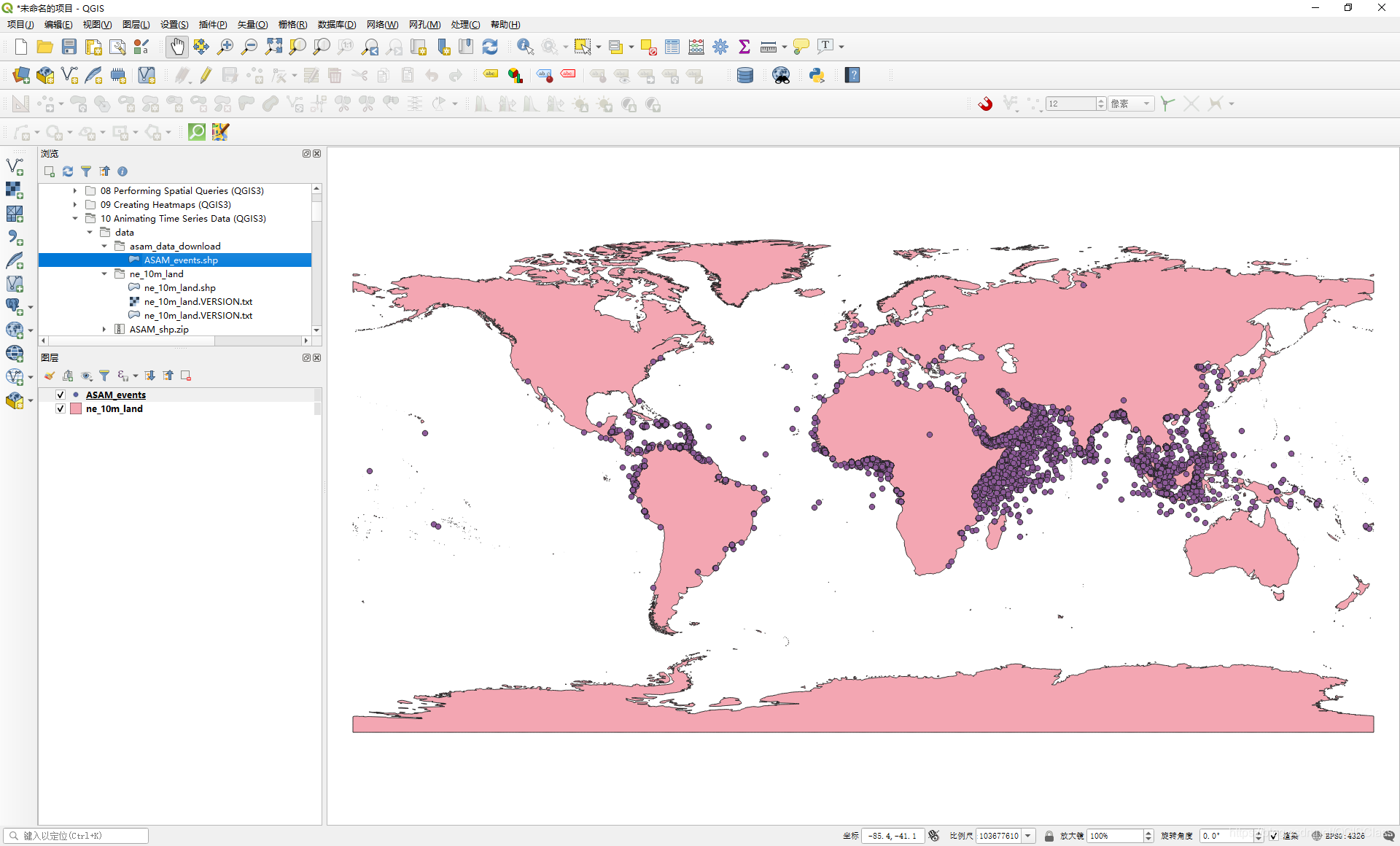Viewport: 1400px width, 846px height.
Task: Open the 处理 menu
Action: pos(465,24)
